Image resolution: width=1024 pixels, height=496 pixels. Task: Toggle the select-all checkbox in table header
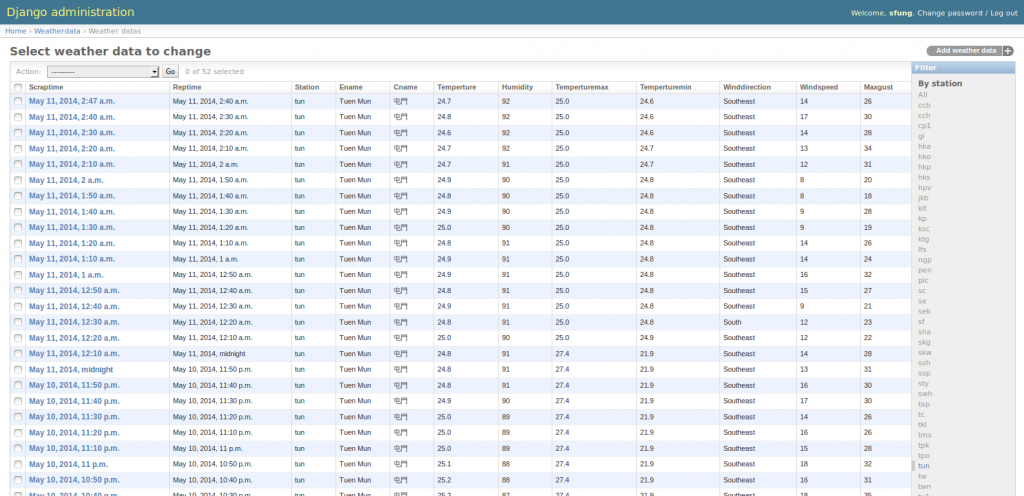pos(18,87)
